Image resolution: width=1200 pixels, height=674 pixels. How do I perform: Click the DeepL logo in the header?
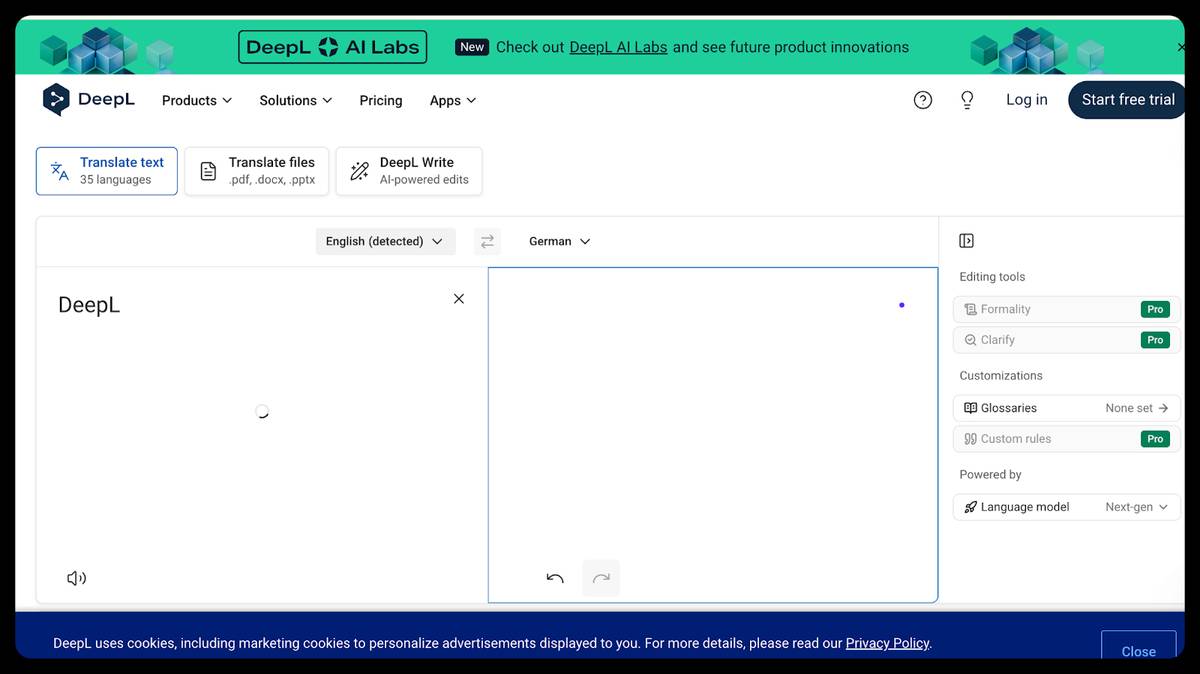pyautogui.click(x=88, y=100)
